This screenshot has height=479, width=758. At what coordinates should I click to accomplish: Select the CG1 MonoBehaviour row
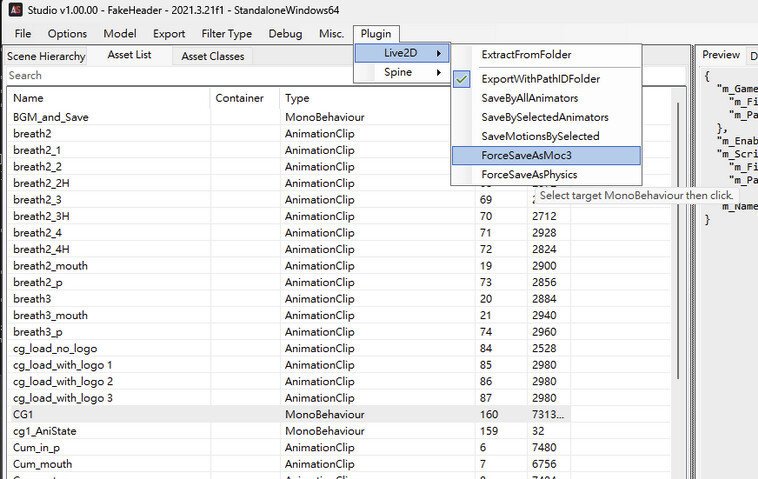click(x=290, y=415)
